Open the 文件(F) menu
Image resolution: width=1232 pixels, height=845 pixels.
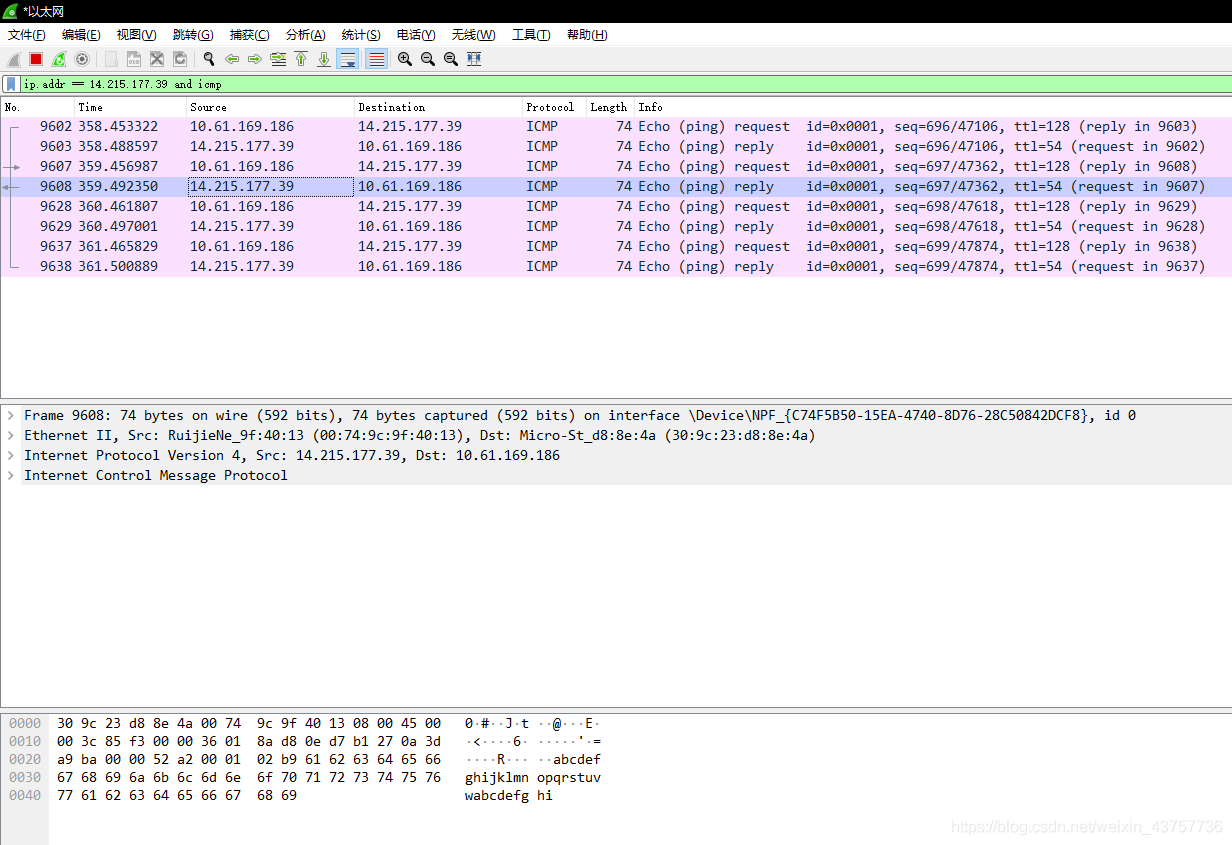(x=27, y=35)
